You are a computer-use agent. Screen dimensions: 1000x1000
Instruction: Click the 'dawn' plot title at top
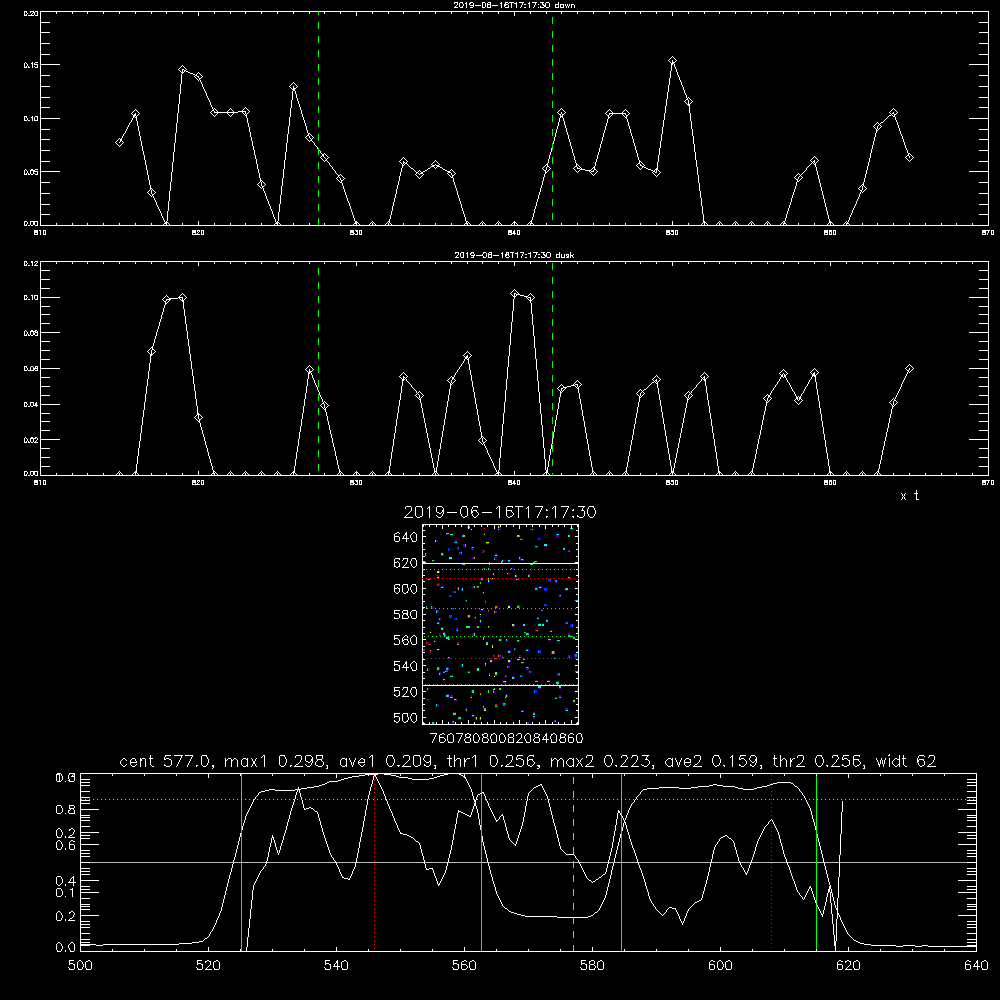pos(514,5)
